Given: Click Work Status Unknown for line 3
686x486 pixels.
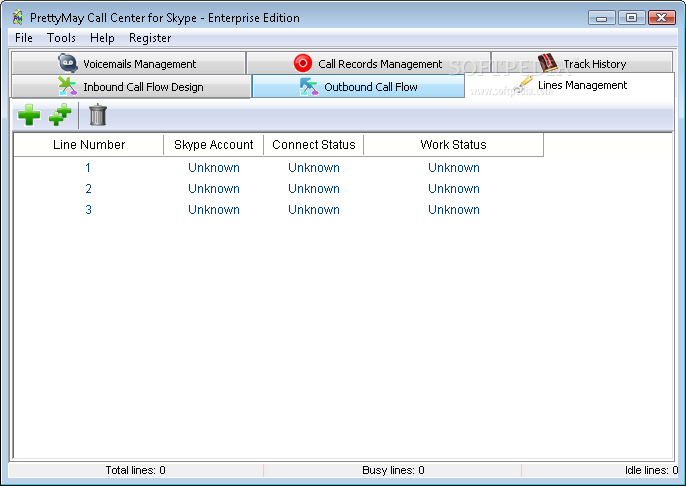Looking at the screenshot, I should point(454,210).
